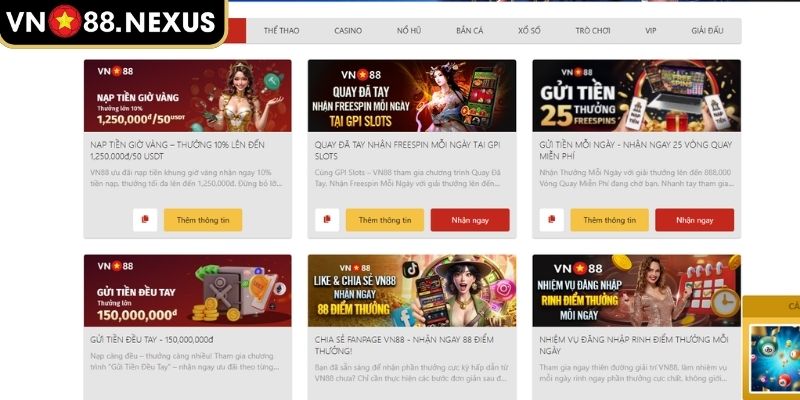This screenshot has width=800, height=400.
Task: Click Nhận ngay on Quay Đã Tay promotion
Action: [x=470, y=220]
